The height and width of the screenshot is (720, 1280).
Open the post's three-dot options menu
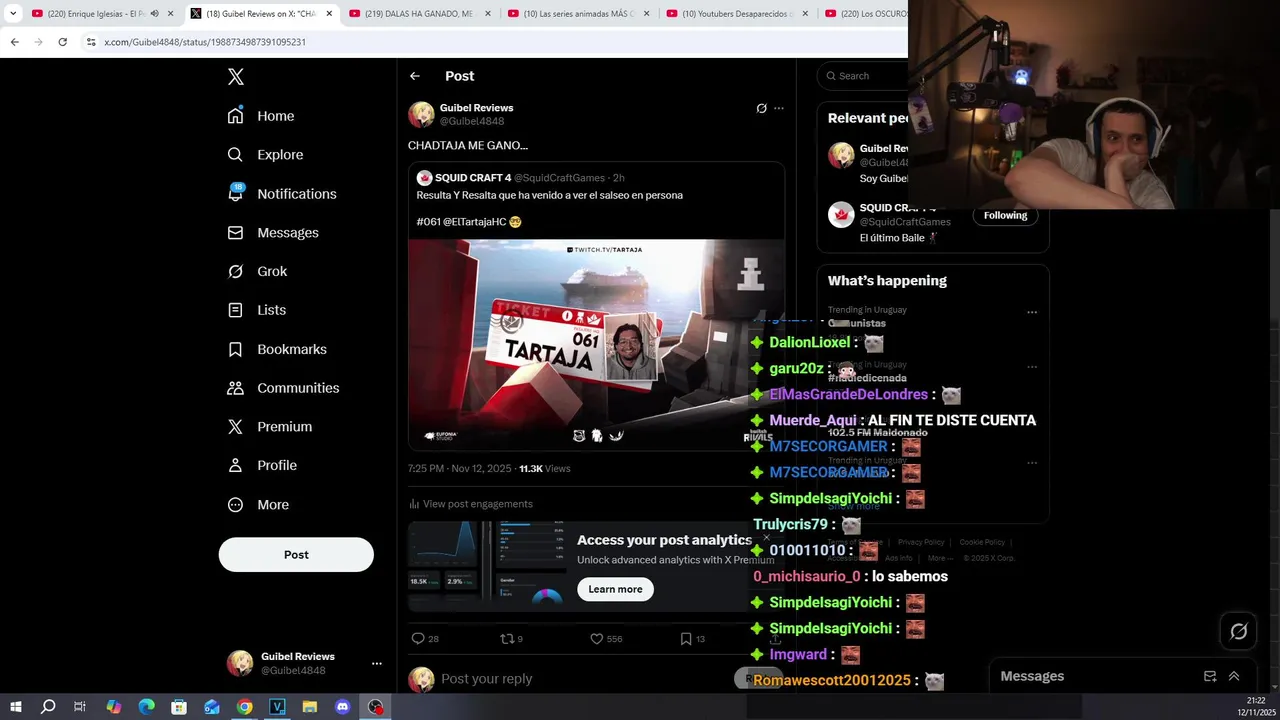tap(779, 108)
